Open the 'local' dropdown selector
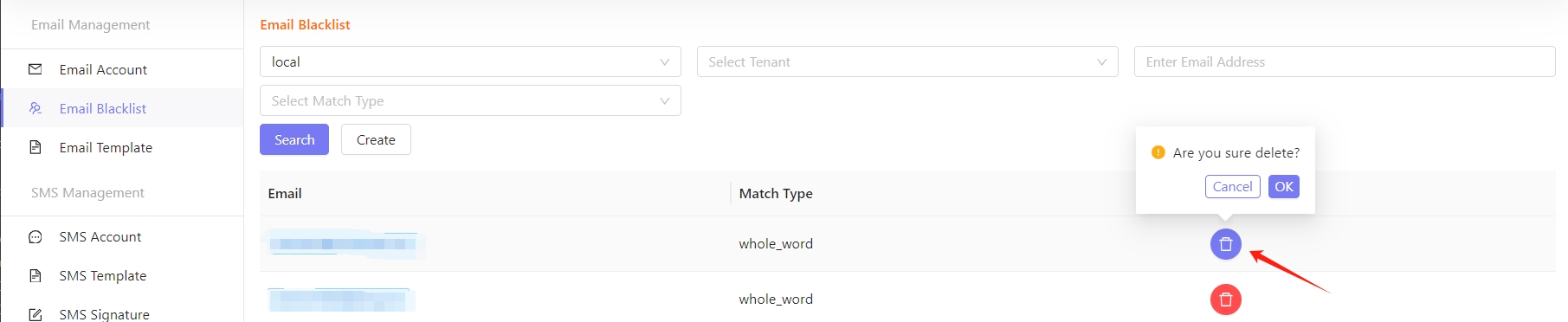This screenshot has height=322, width=1568. (x=470, y=61)
